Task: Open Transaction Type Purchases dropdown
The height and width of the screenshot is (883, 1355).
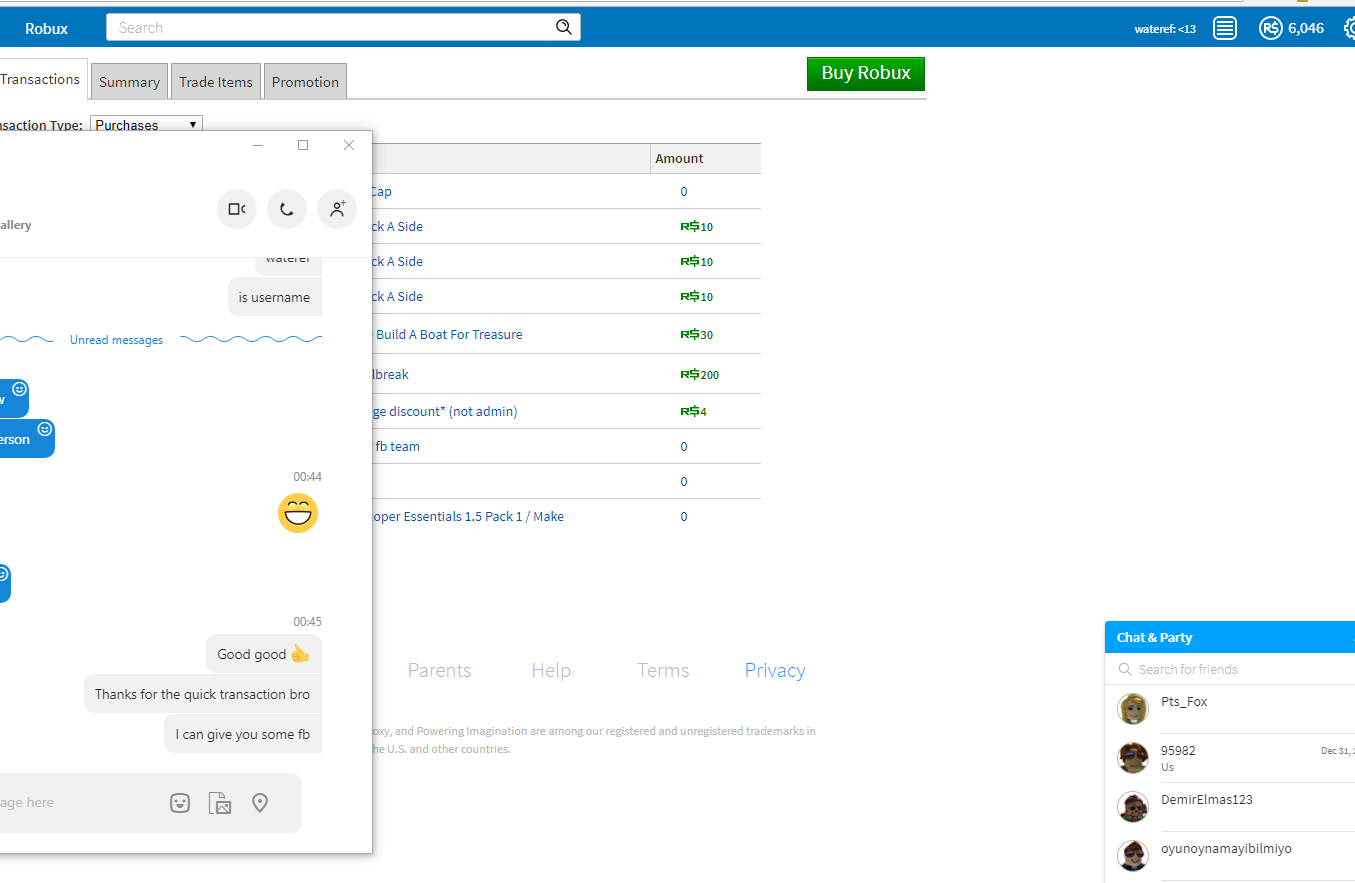Action: pyautogui.click(x=146, y=125)
